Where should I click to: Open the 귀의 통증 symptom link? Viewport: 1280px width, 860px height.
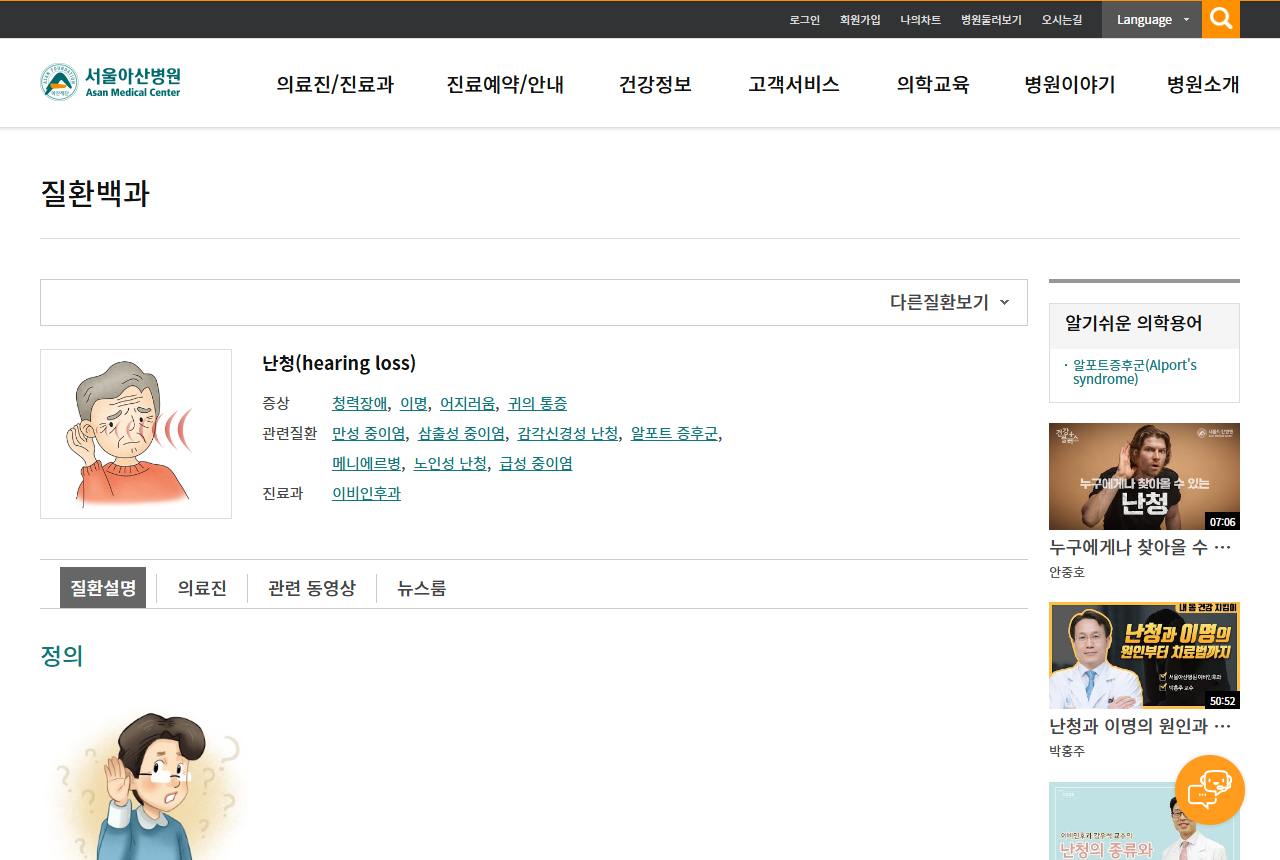(x=537, y=404)
